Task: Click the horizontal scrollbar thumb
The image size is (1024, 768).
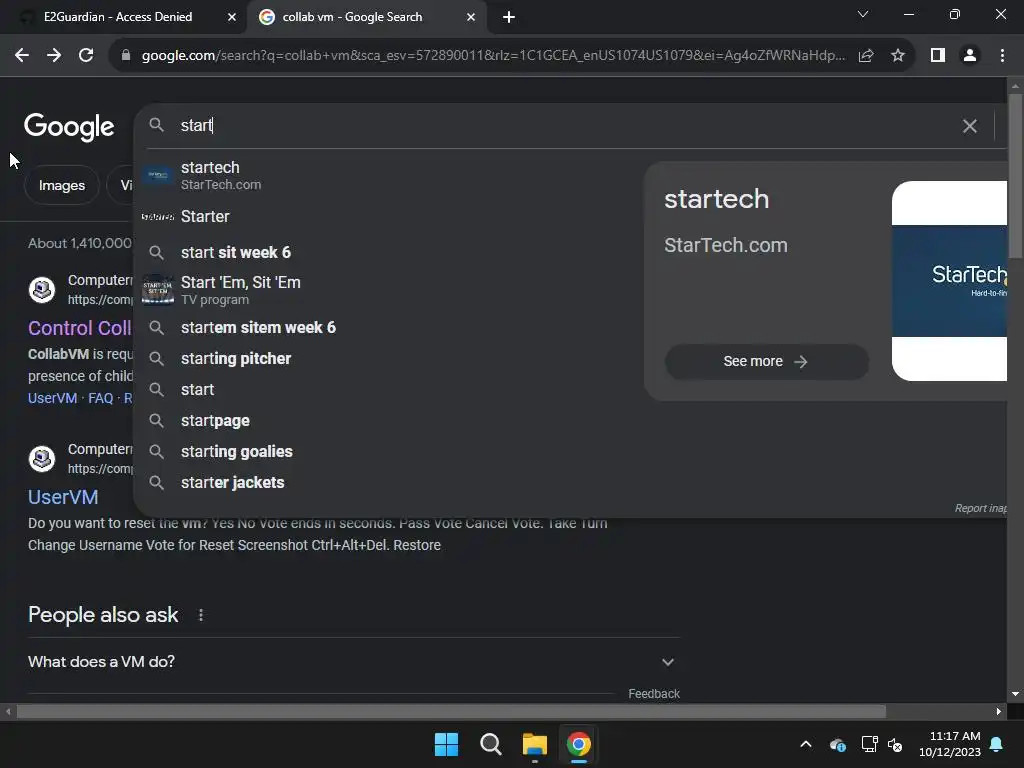Action: click(451, 711)
